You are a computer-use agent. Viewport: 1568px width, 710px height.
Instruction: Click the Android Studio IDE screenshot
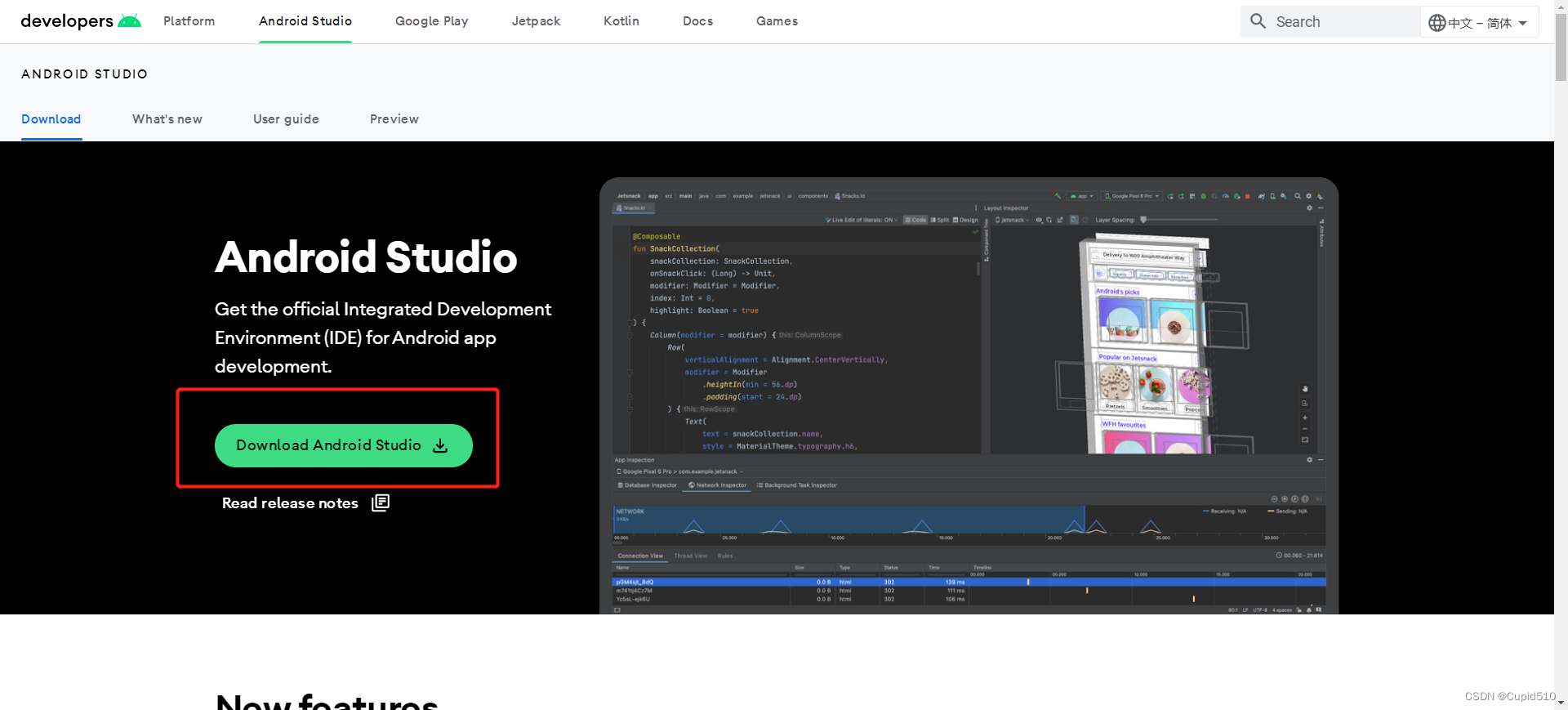coord(969,396)
